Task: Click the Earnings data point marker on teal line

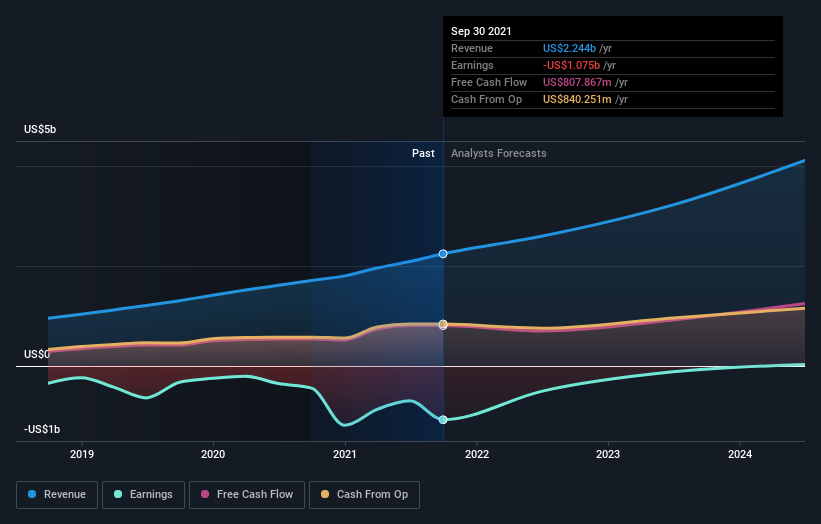Action: click(443, 420)
